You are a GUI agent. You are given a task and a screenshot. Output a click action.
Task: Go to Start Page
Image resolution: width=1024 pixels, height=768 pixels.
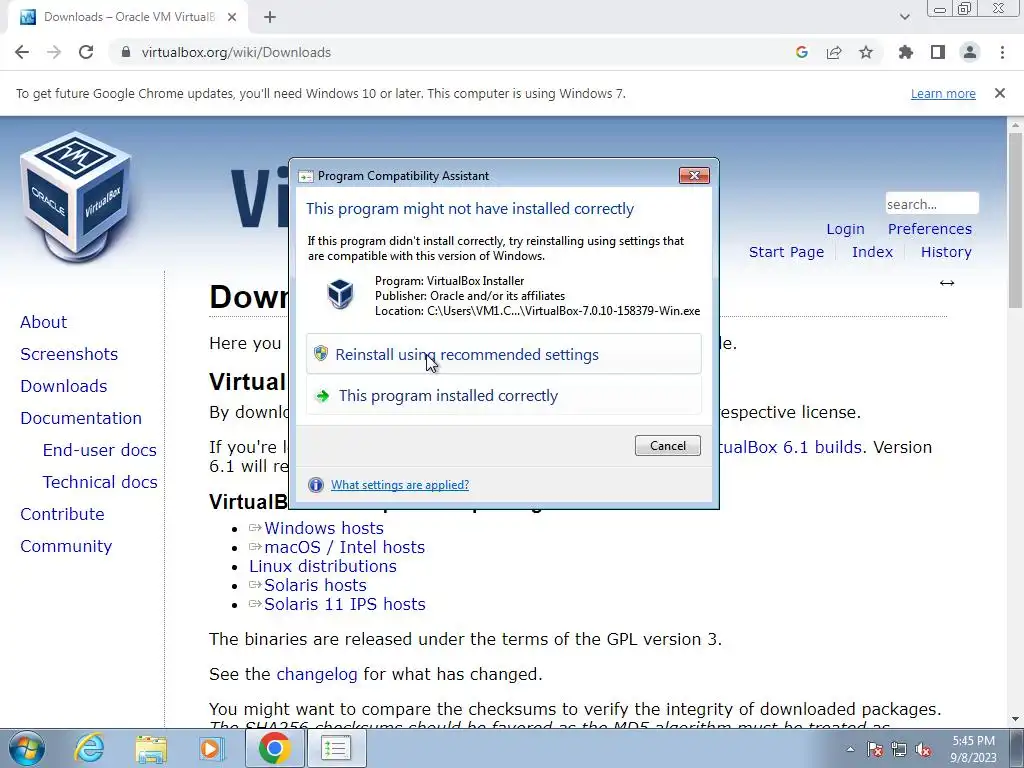coord(786,252)
